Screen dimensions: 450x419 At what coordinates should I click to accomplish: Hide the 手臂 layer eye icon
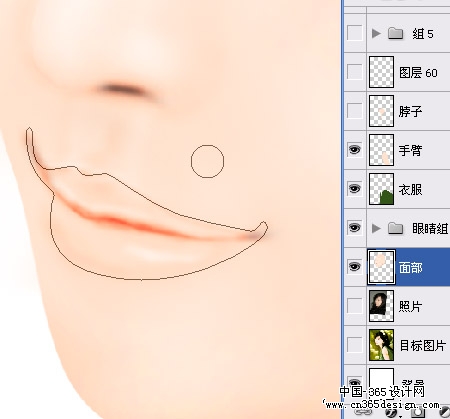[354, 149]
